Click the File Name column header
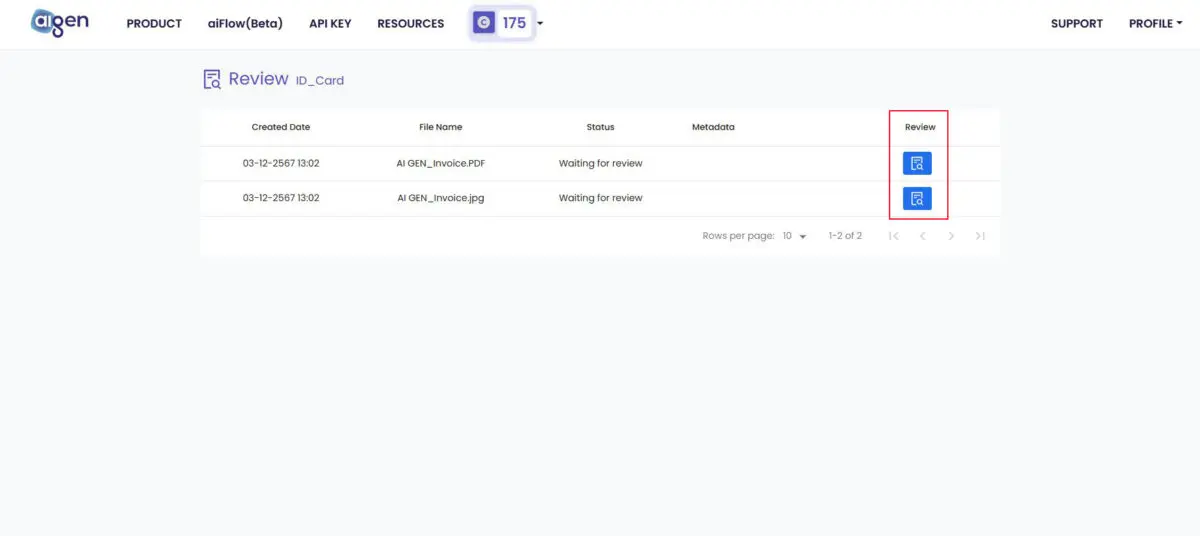Screen dimensions: 1200x536 coord(440,127)
